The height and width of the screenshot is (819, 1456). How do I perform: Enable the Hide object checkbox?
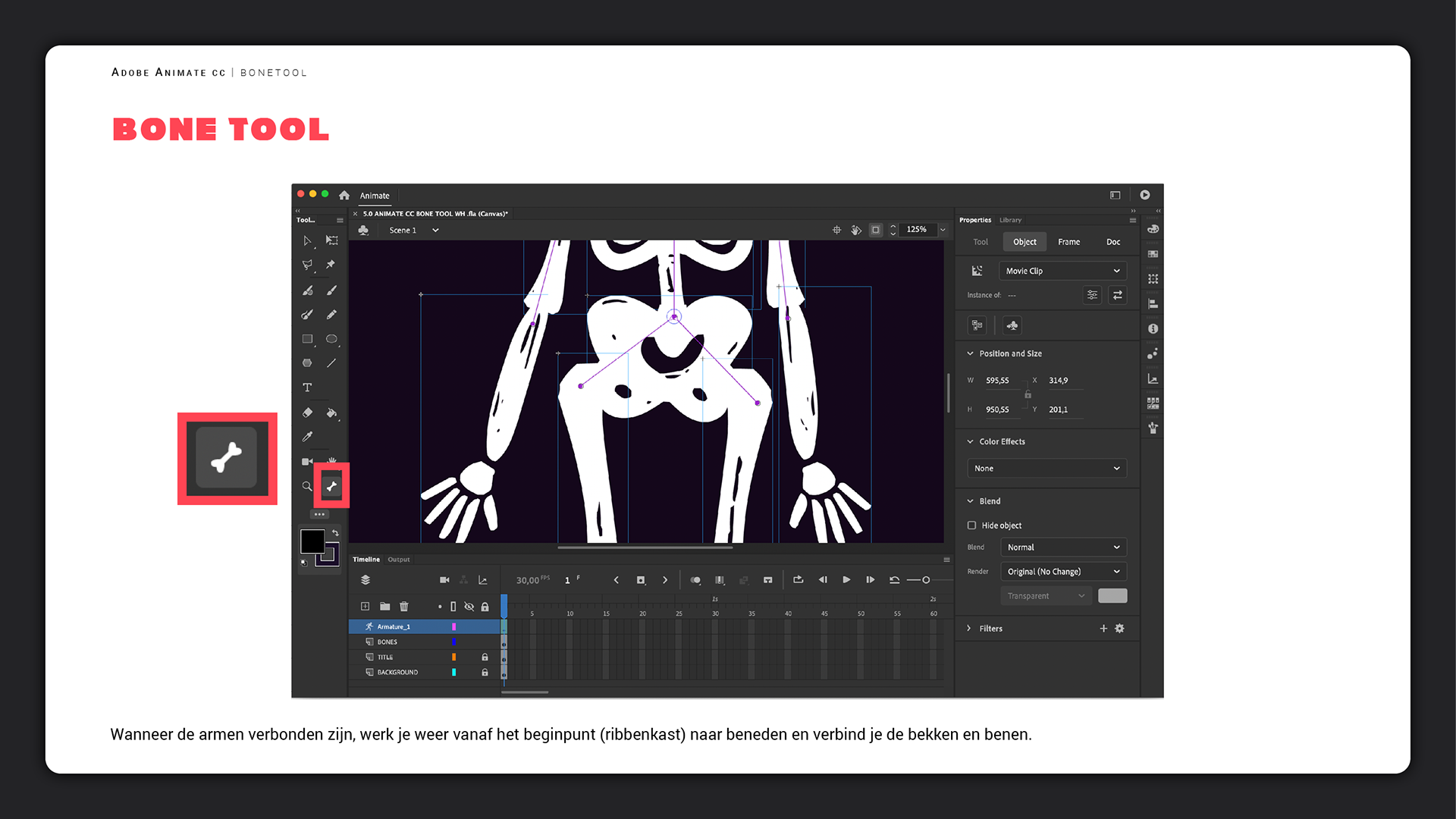pyautogui.click(x=971, y=525)
